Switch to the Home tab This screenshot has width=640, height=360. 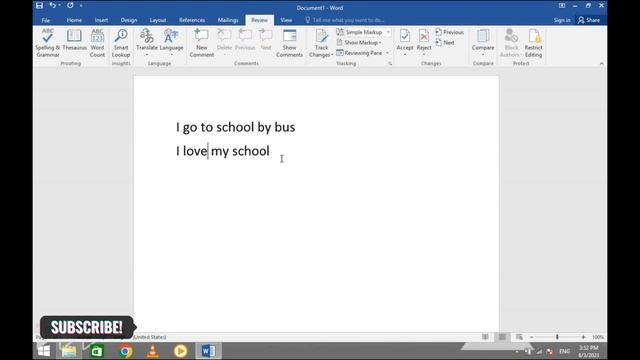74,20
